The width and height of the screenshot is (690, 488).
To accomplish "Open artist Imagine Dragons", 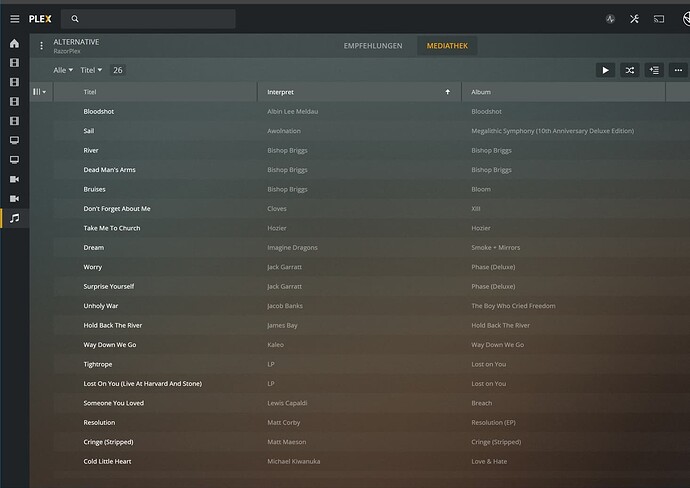I will coord(292,247).
